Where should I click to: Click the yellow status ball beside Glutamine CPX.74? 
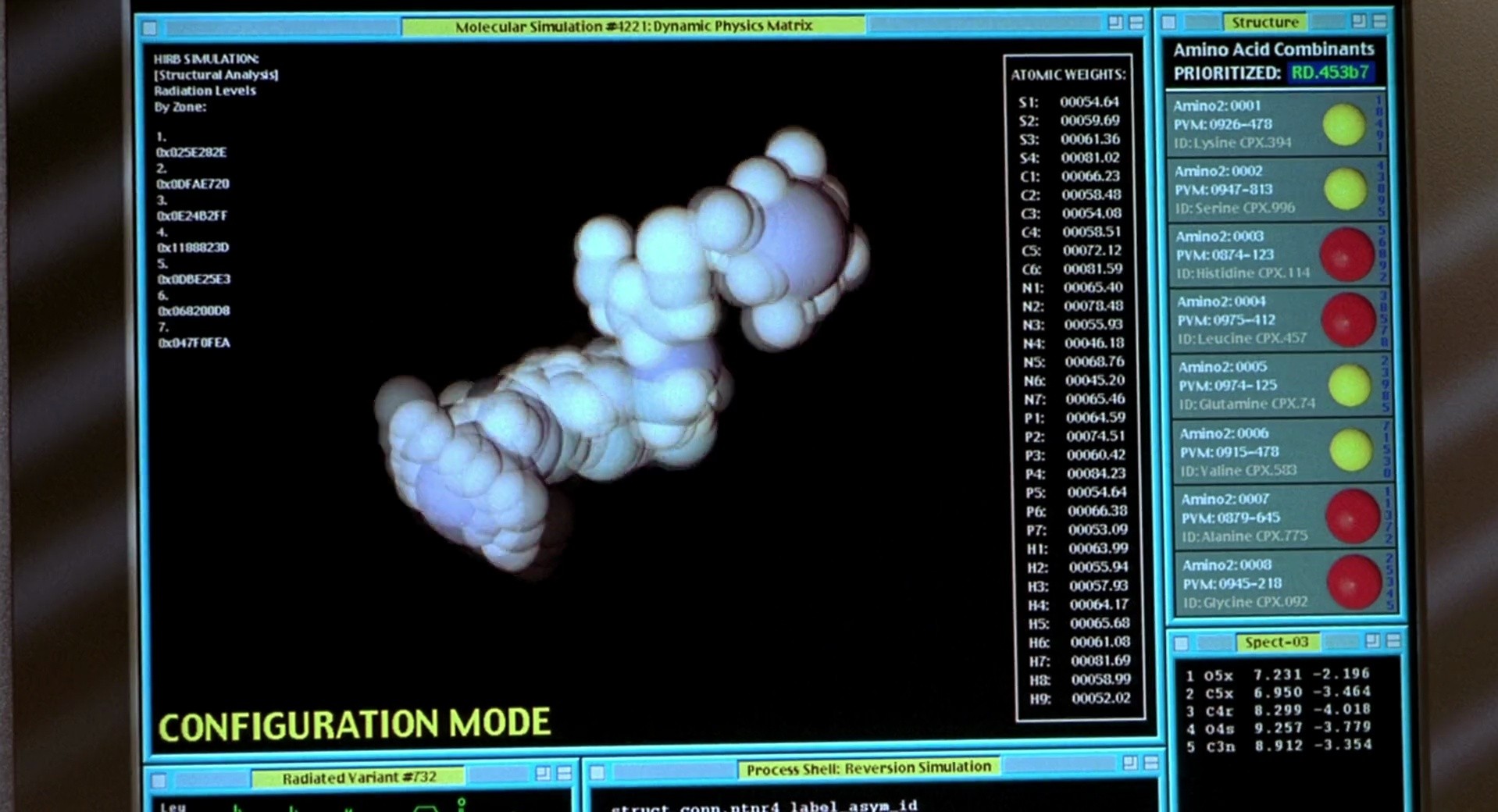pos(1350,386)
